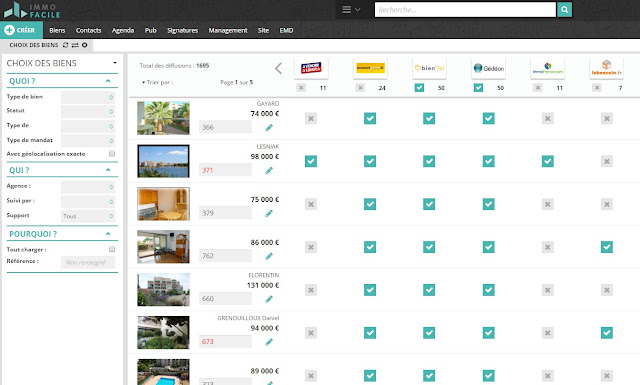Open the palm tree thumbnail of the GAYARD listing
Screen dimensions: 640x385
(x=163, y=118)
